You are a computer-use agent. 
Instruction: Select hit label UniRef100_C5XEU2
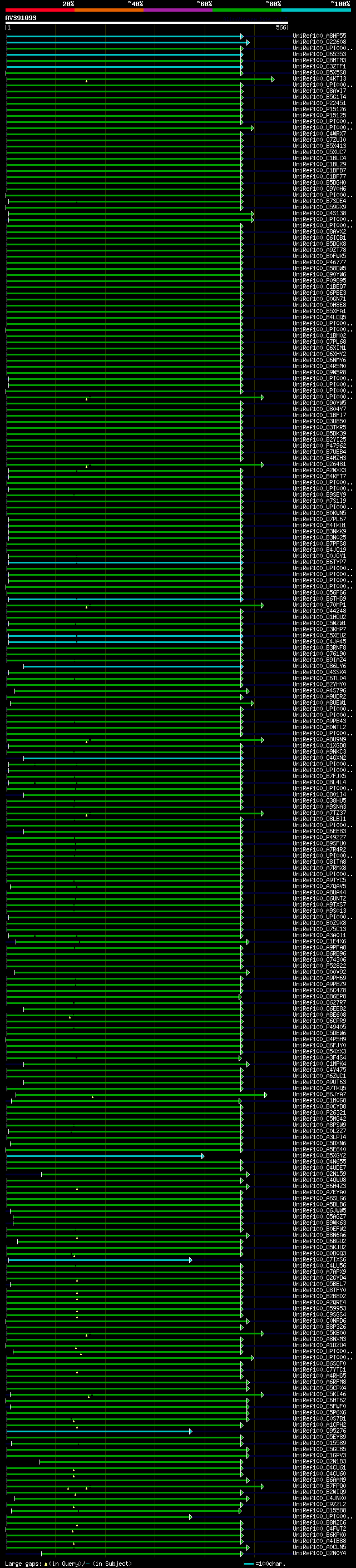point(319,635)
